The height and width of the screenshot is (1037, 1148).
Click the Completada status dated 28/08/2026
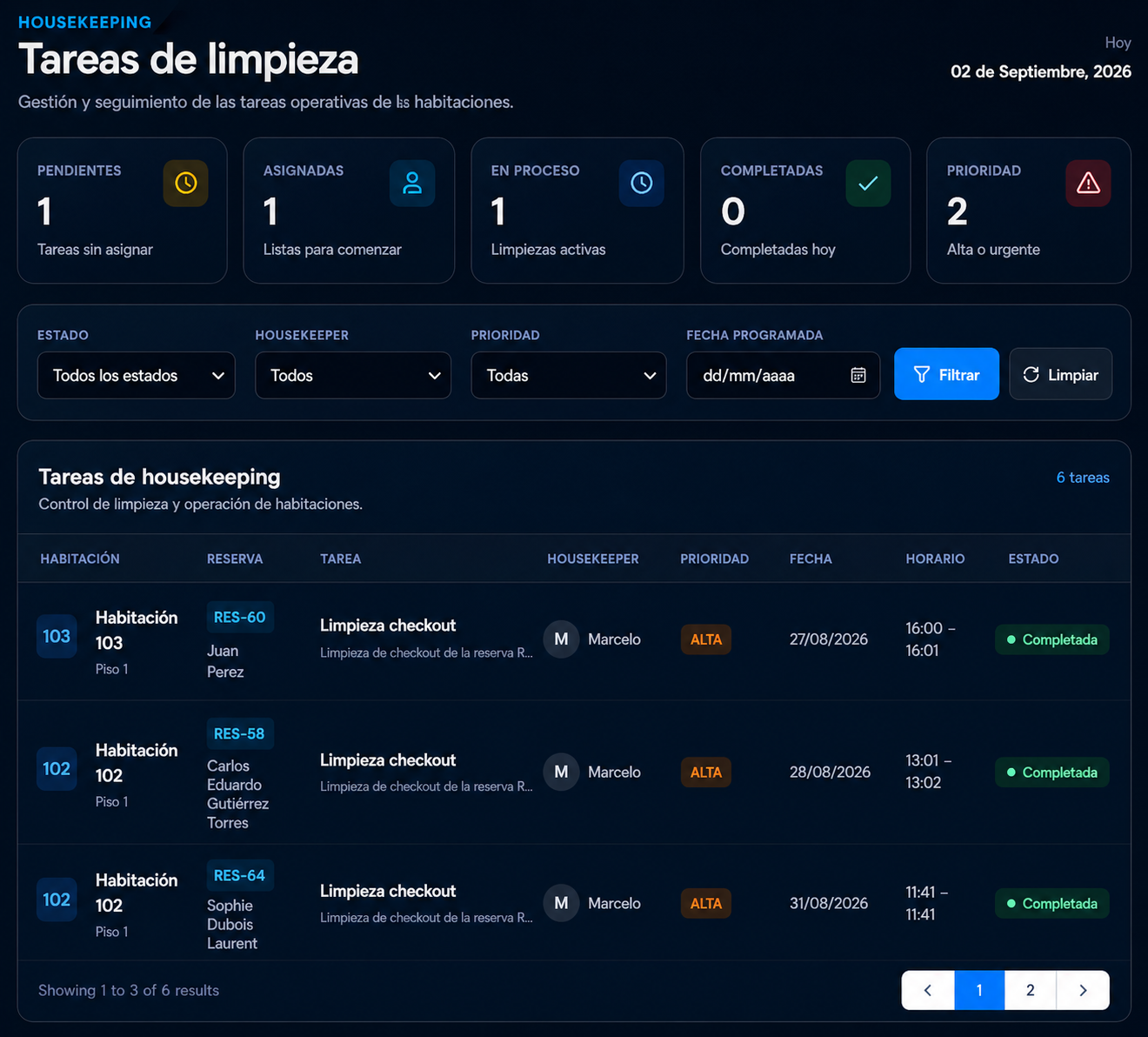pyautogui.click(x=1052, y=772)
